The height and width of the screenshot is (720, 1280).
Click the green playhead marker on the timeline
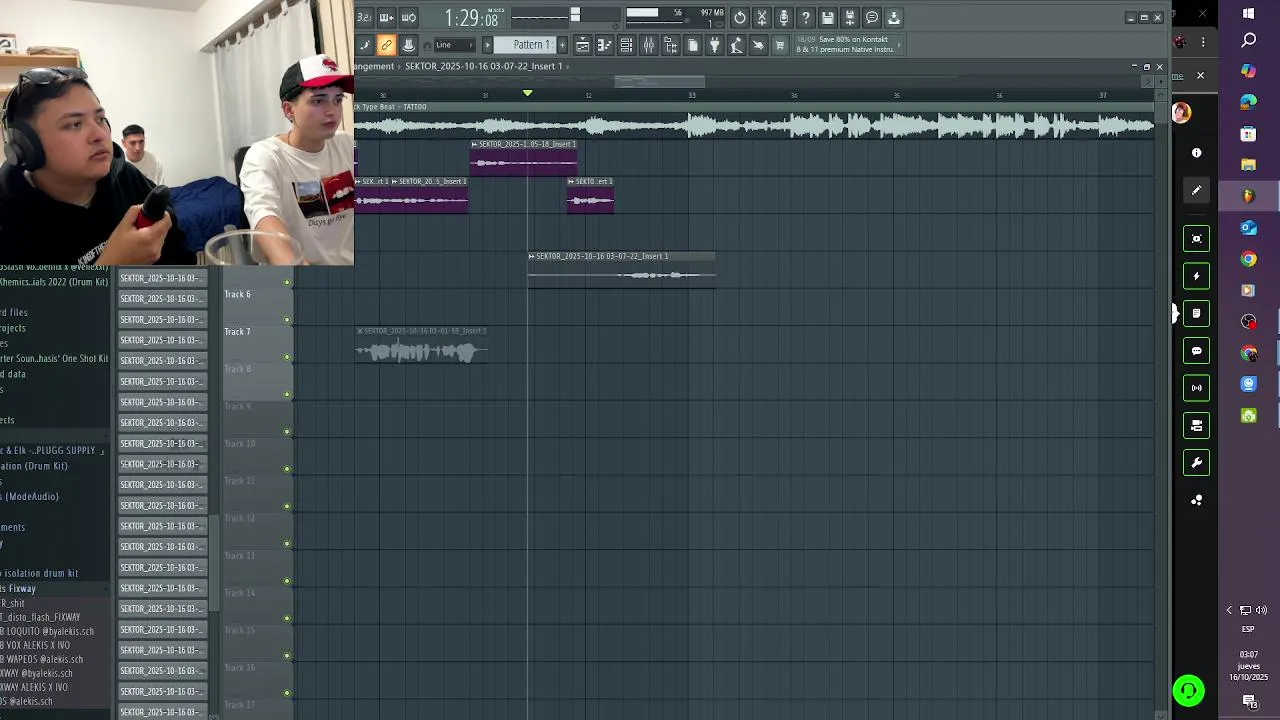tap(528, 93)
